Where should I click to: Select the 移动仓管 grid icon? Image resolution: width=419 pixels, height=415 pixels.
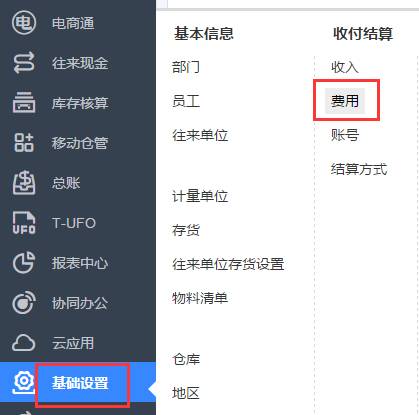(24, 143)
